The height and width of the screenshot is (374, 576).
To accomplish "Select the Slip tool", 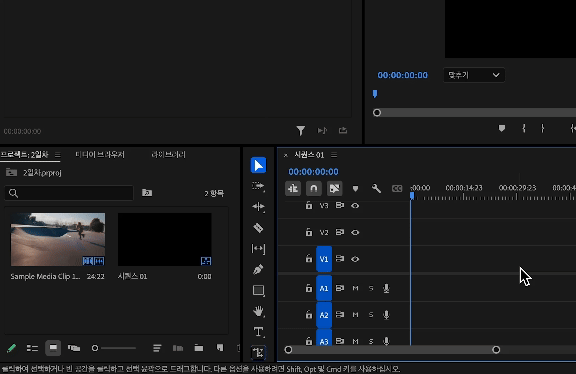I will click(x=258, y=249).
